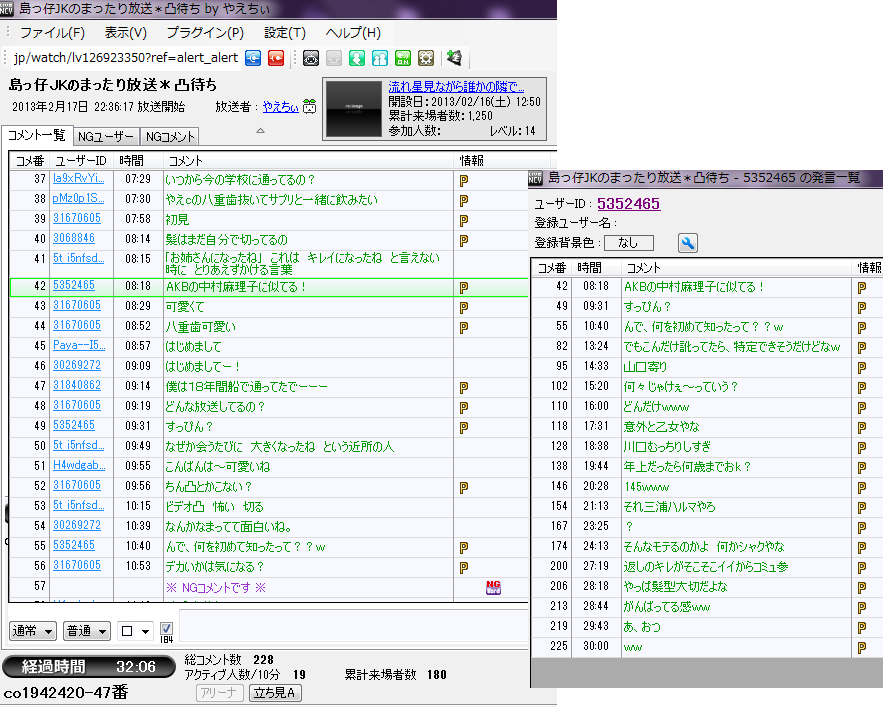Click the URL field with lv126923350
This screenshot has width=883, height=707.
126,57
